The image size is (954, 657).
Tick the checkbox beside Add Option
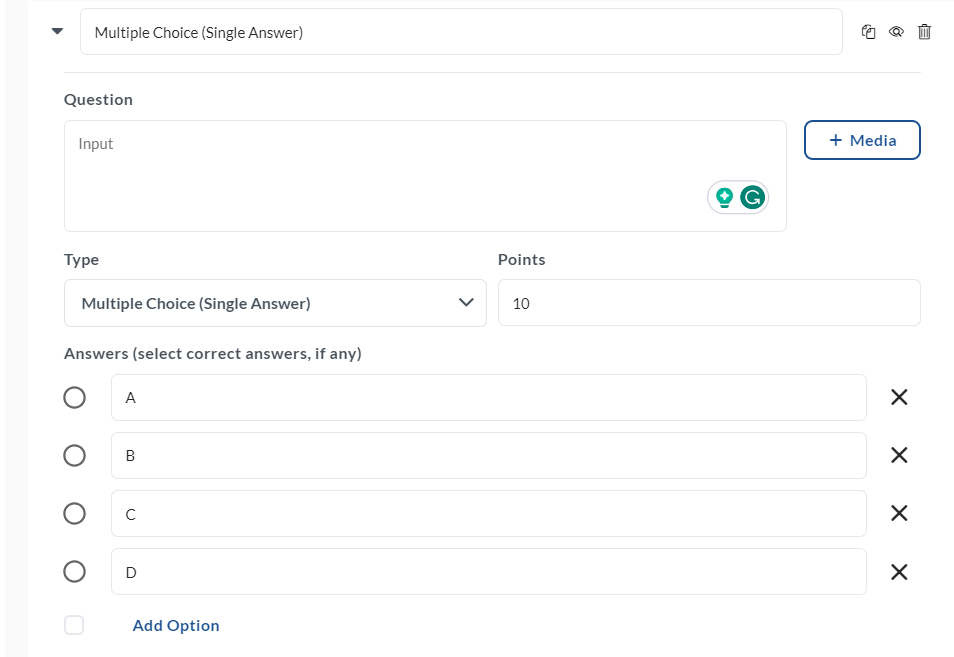click(x=74, y=625)
